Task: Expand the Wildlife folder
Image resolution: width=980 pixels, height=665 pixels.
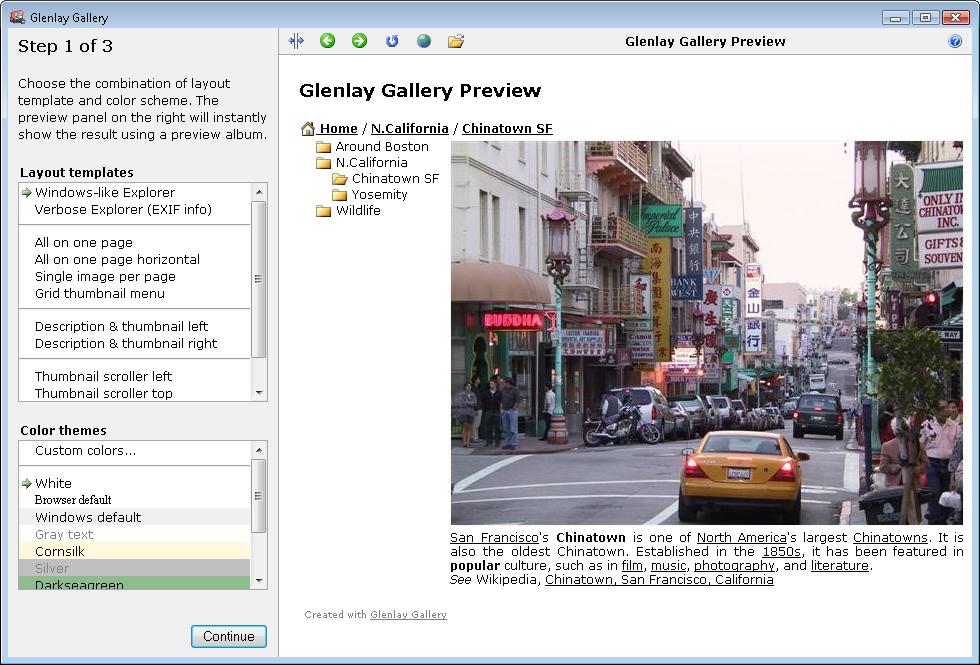Action: point(357,211)
